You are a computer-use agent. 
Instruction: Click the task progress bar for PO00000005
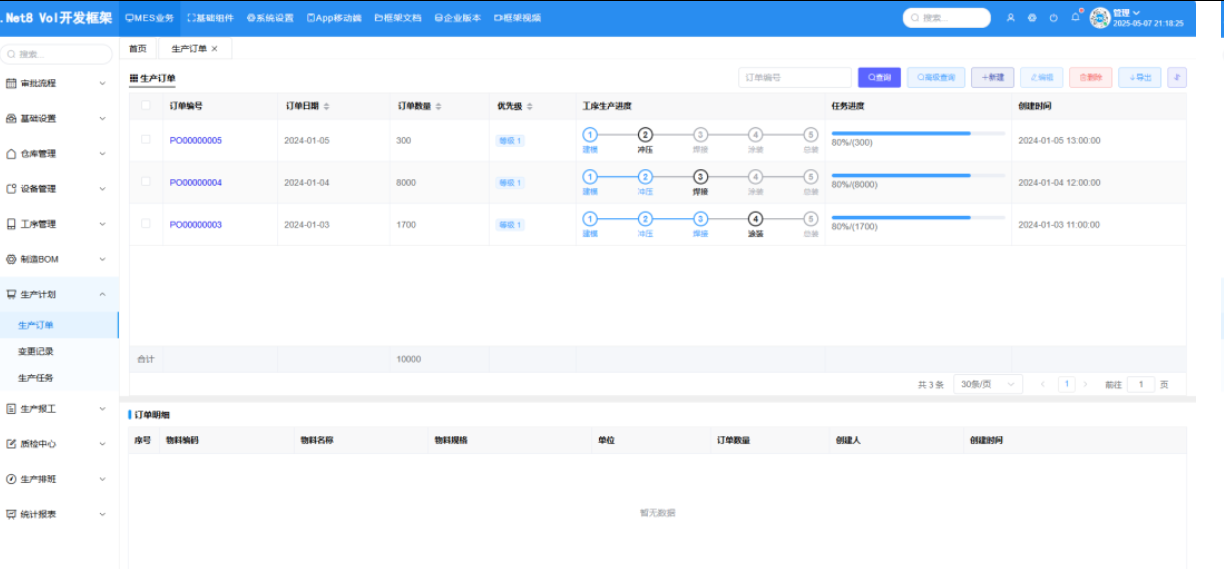pos(917,133)
